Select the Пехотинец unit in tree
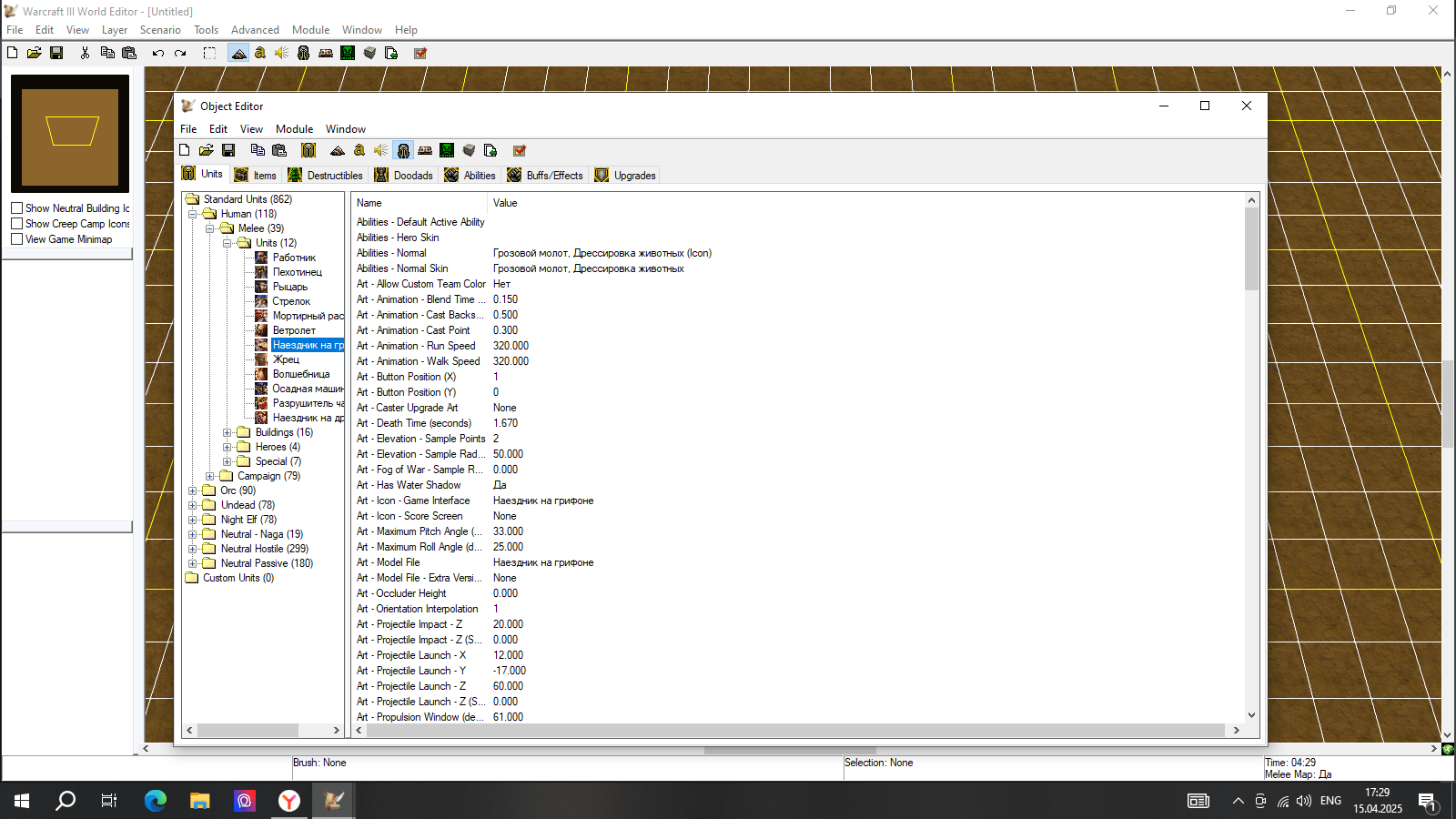The height and width of the screenshot is (819, 1456). (297, 272)
